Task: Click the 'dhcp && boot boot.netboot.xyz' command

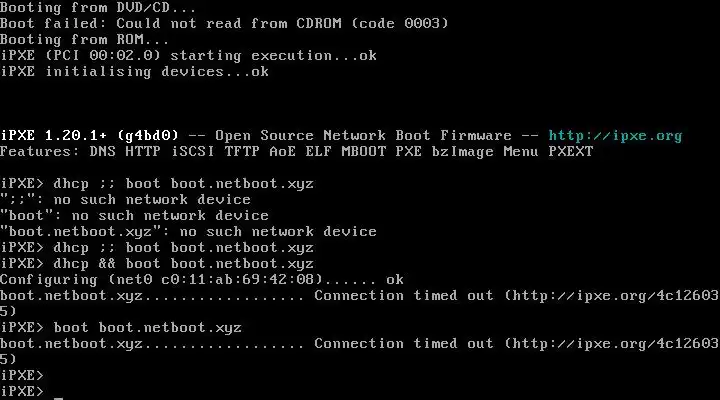Action: [x=183, y=263]
